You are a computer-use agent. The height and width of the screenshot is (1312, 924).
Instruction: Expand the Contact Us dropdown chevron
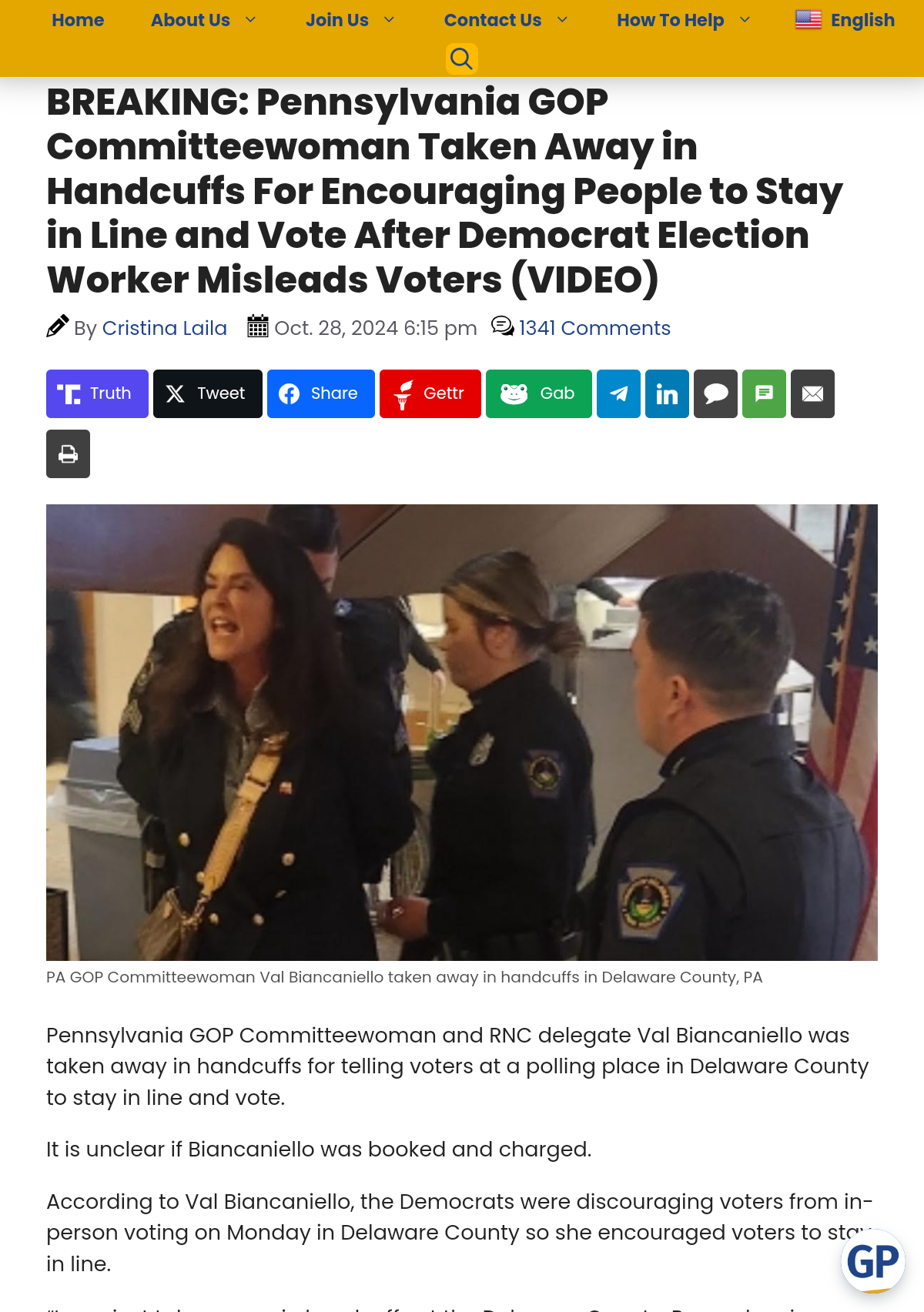pyautogui.click(x=562, y=20)
